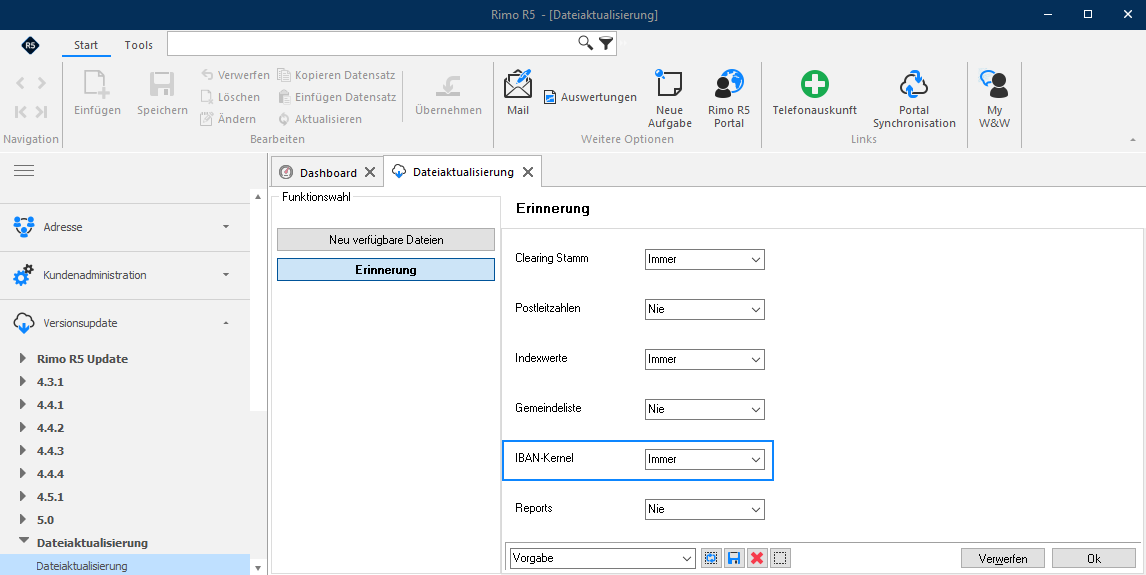The image size is (1146, 575).
Task: Jump to first record navigation icon
Action: coord(20,112)
